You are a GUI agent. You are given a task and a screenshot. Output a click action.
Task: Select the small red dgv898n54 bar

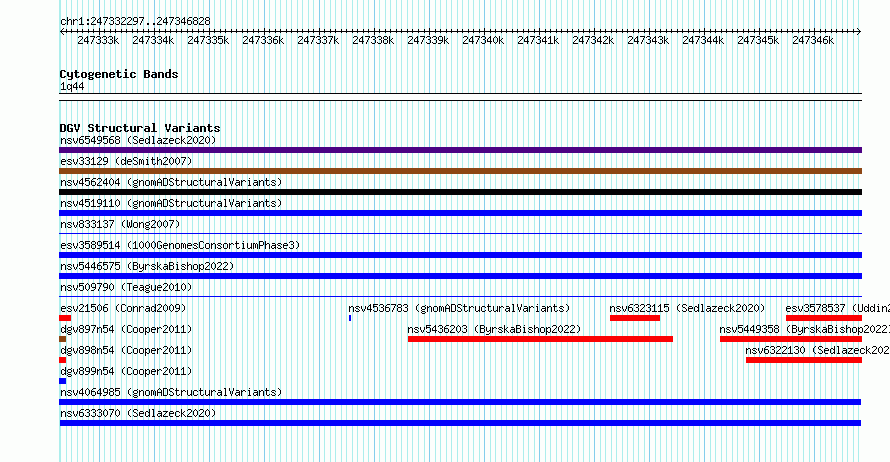62,360
